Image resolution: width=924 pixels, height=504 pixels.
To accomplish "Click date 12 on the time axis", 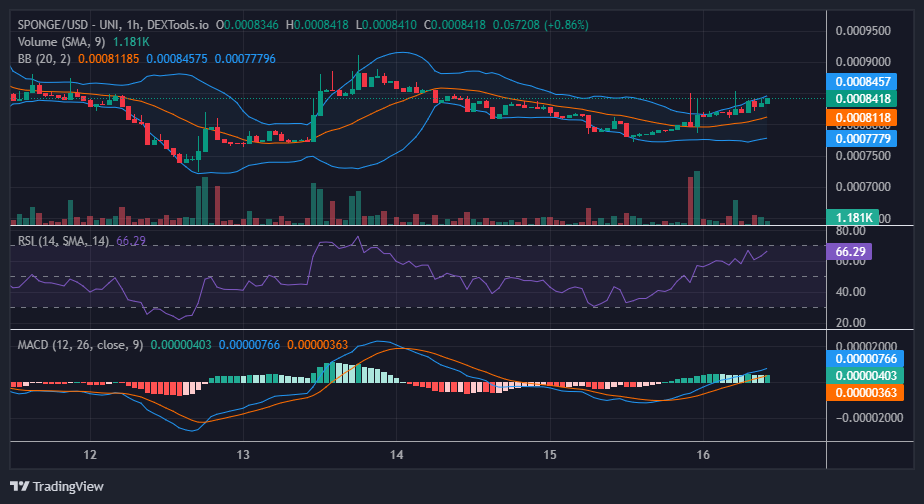I will tap(90, 454).
